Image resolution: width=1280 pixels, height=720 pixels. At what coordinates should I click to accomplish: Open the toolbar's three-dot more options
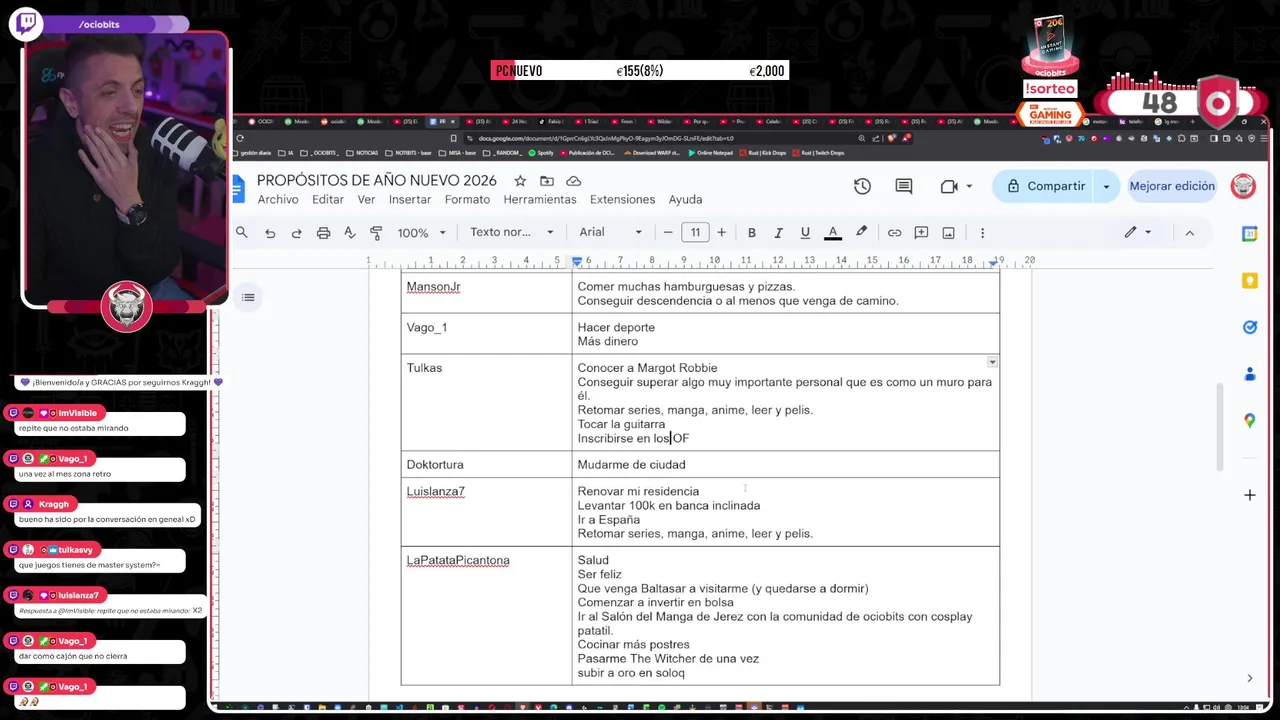982,232
